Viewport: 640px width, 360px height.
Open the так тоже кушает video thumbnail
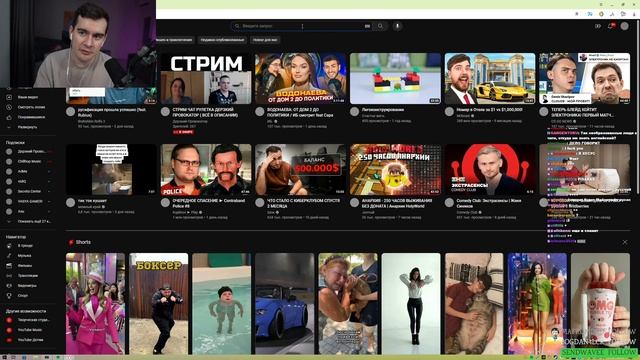[111, 169]
